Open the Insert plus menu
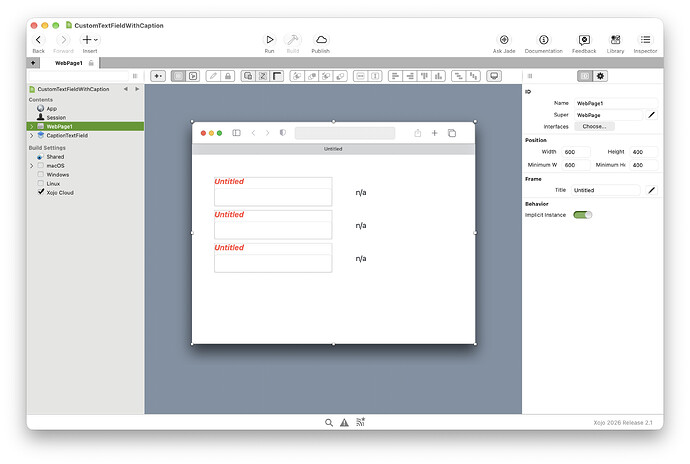Image resolution: width=690 pixels, height=464 pixels. (90, 40)
